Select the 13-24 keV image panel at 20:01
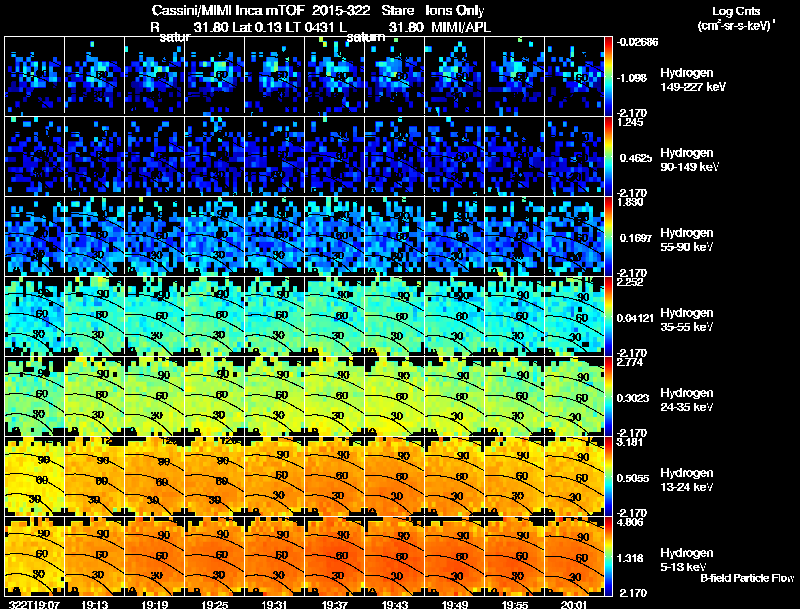The image size is (800, 609). coord(574,476)
